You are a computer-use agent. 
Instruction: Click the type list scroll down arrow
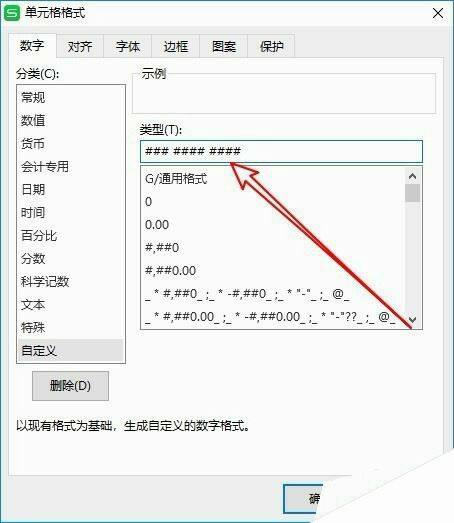click(x=413, y=320)
